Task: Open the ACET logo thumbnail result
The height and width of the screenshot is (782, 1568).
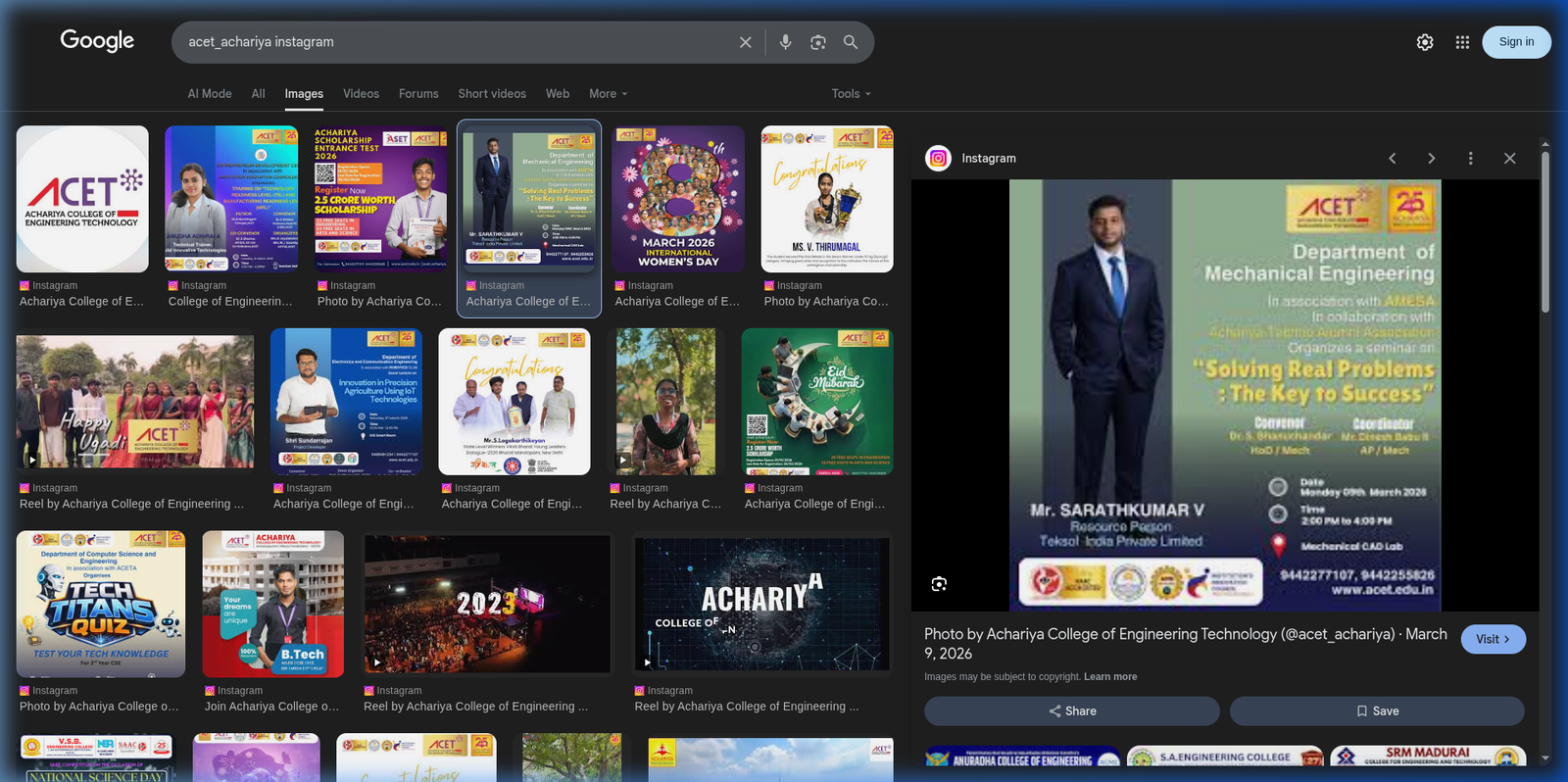Action: pos(82,199)
